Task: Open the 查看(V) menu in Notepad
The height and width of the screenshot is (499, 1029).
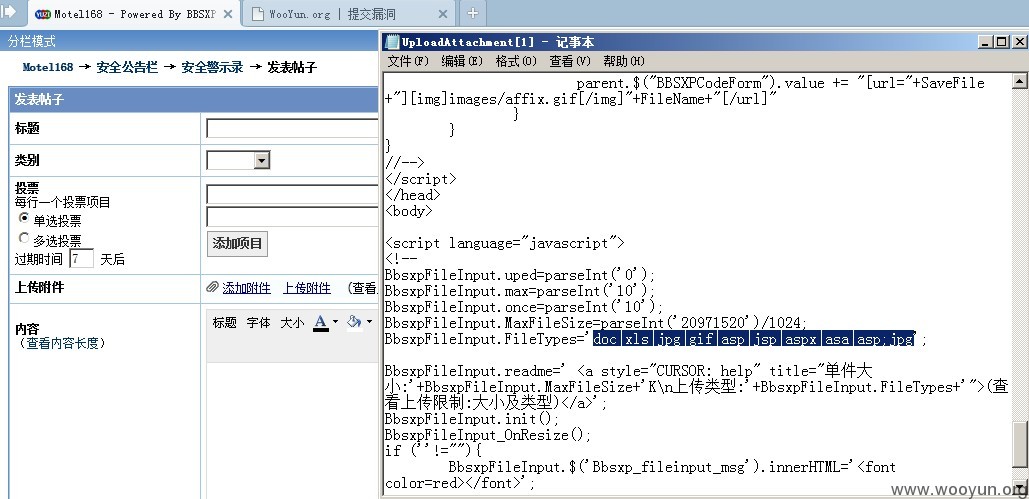Action: [570, 61]
